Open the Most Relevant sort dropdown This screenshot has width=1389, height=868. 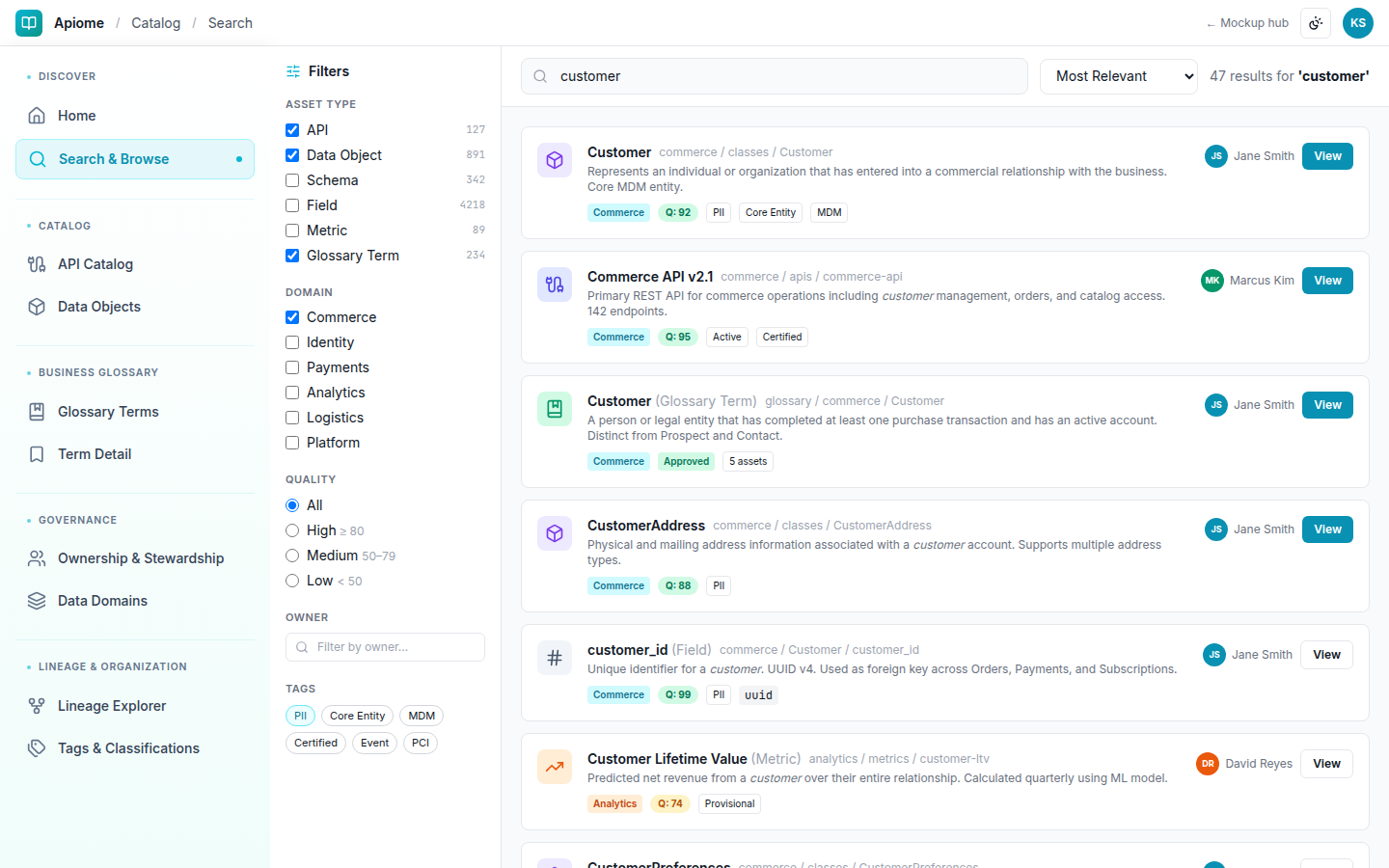pos(1119,76)
